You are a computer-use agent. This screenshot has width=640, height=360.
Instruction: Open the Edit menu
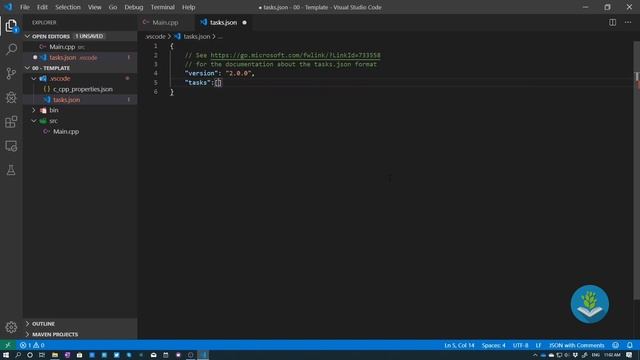click(x=42, y=7)
